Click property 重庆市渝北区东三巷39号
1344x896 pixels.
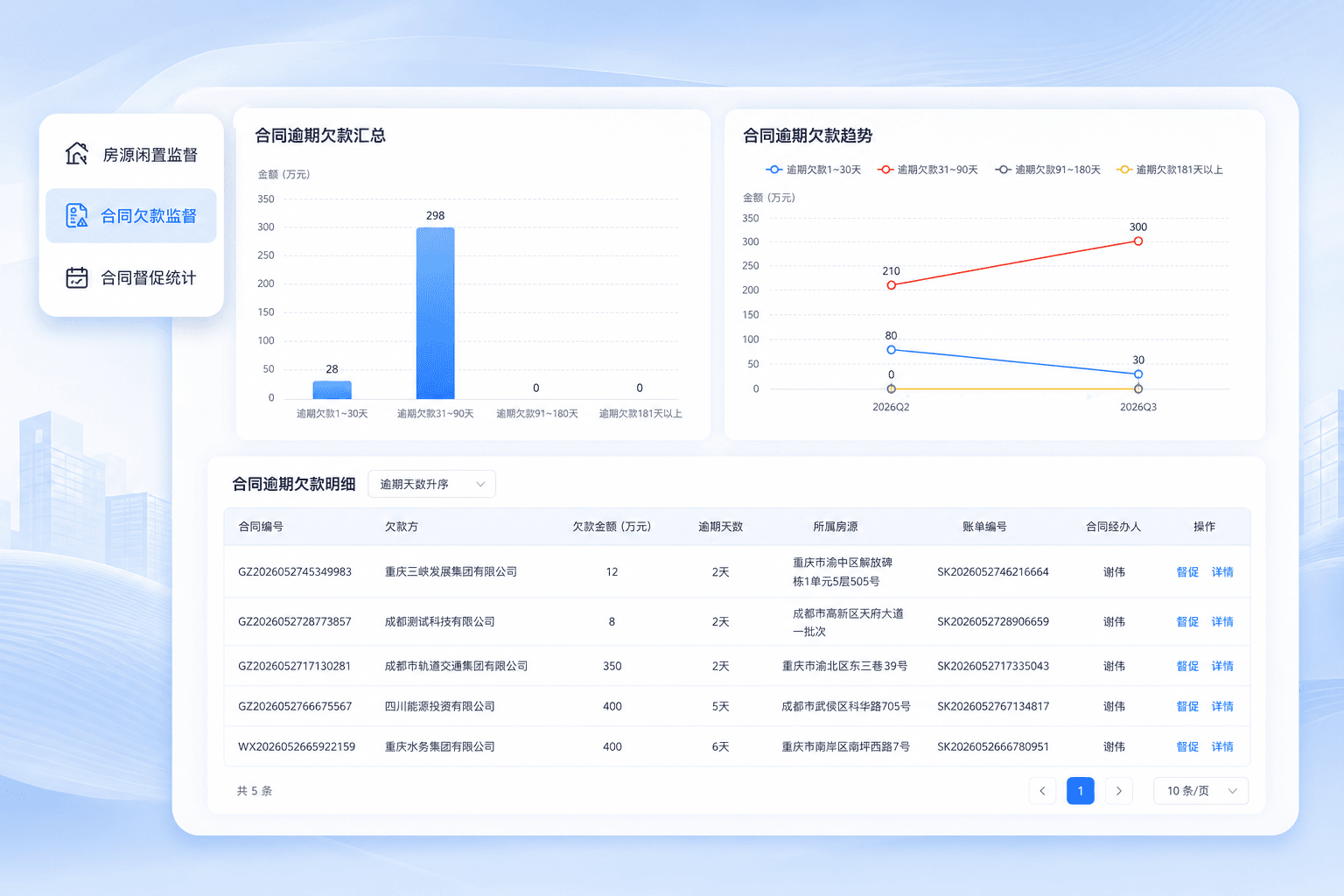click(844, 667)
